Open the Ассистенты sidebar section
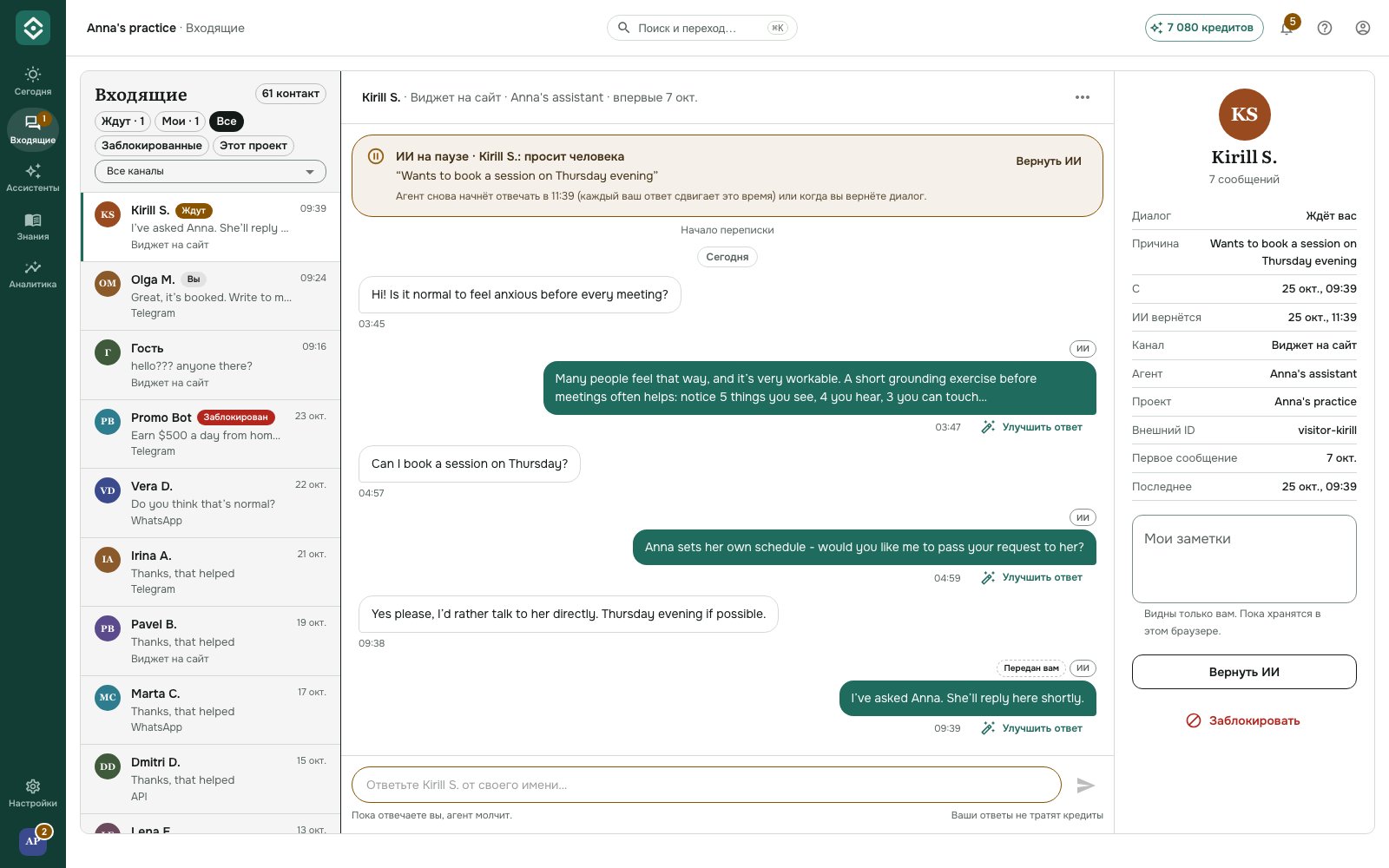This screenshot has height=868, width=1389. pyautogui.click(x=33, y=177)
